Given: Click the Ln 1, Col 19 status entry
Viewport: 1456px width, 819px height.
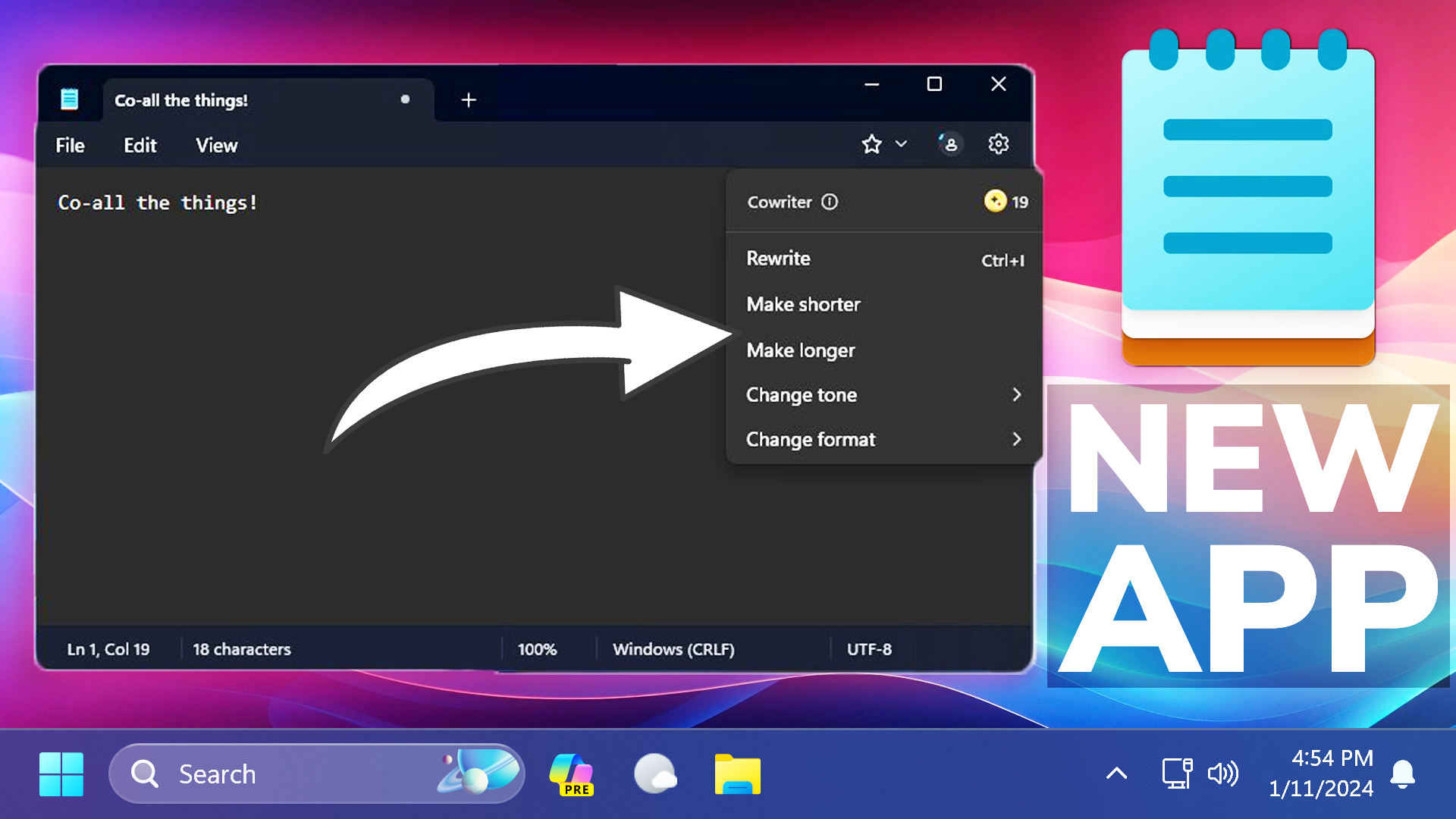Looking at the screenshot, I should [108, 649].
